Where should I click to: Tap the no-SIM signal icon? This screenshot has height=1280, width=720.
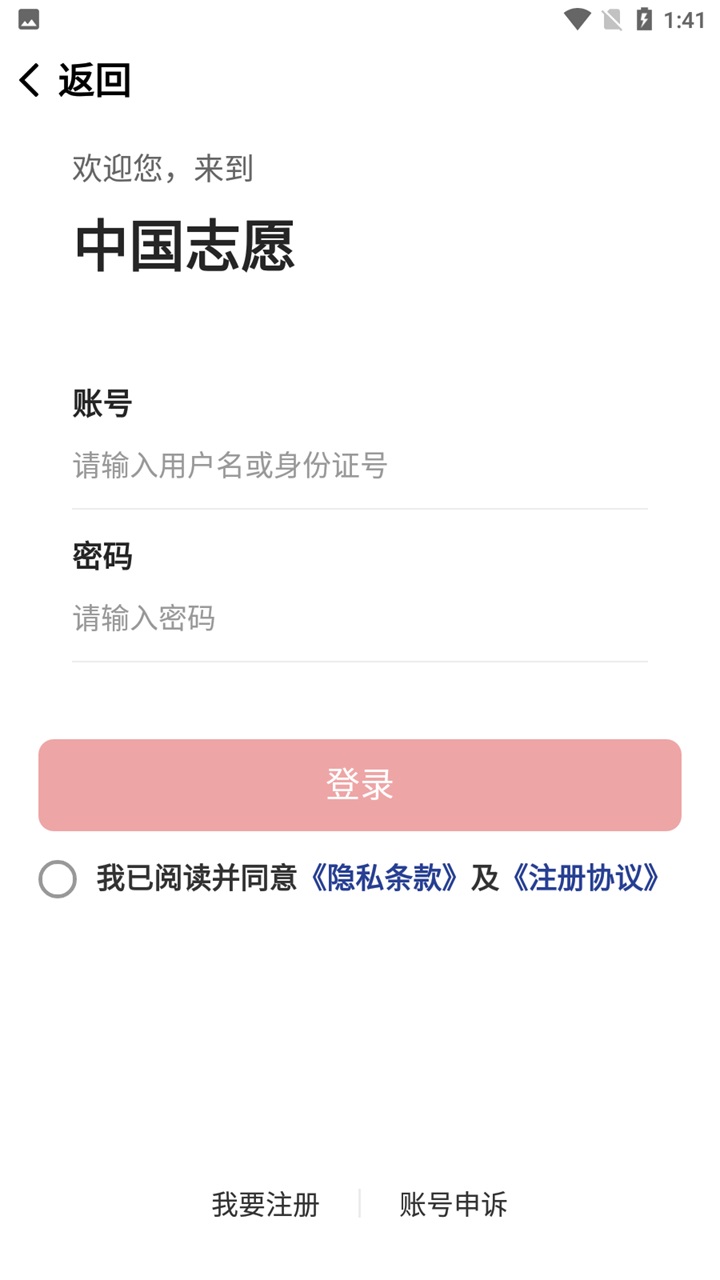[x=612, y=19]
